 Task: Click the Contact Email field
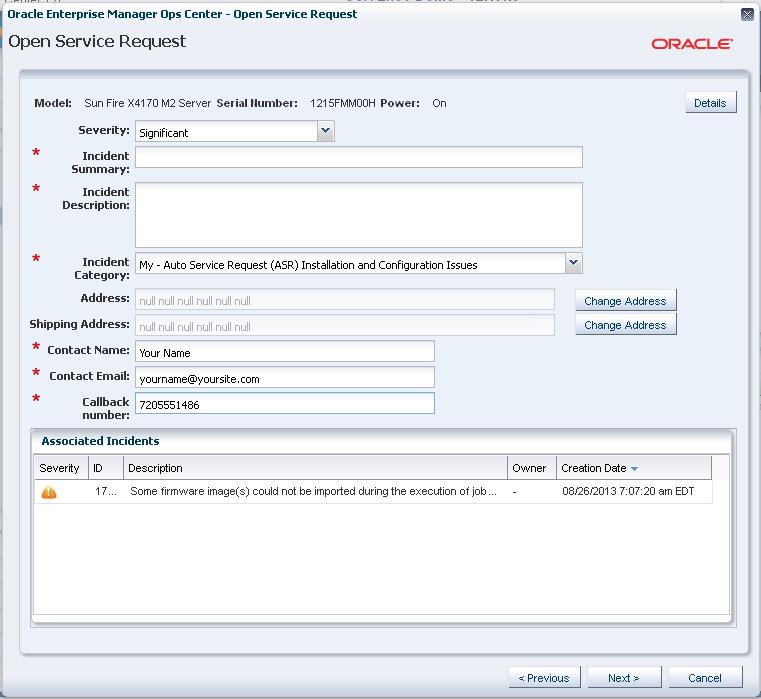tap(285, 378)
